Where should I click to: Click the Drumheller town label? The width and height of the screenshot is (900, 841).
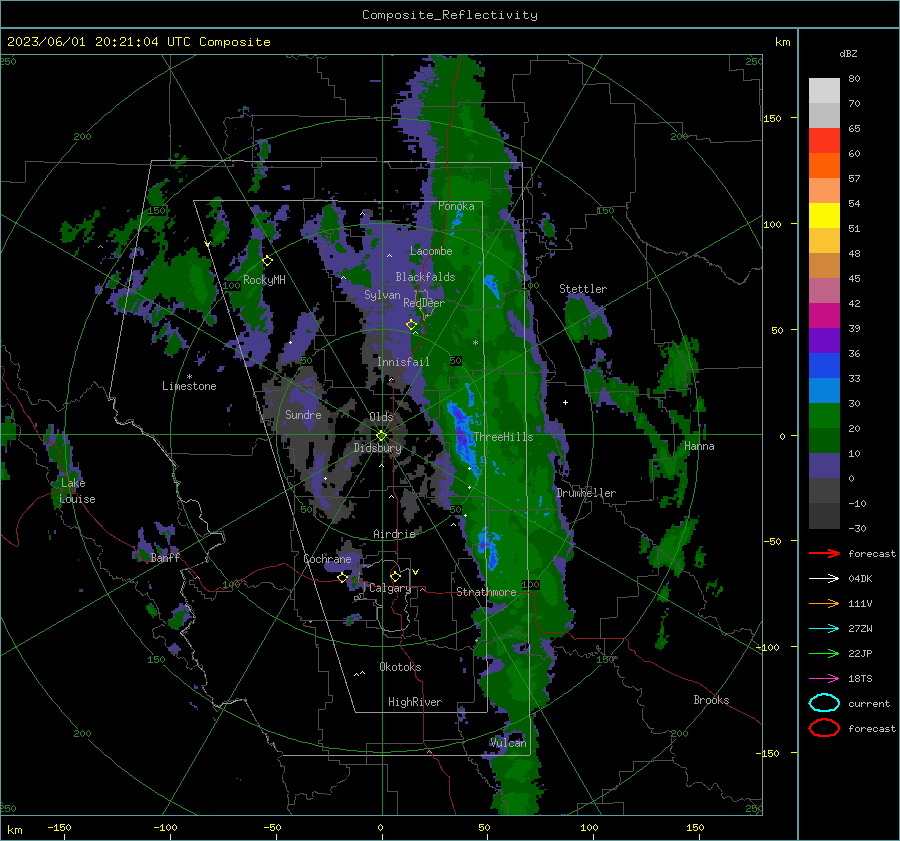[x=586, y=493]
